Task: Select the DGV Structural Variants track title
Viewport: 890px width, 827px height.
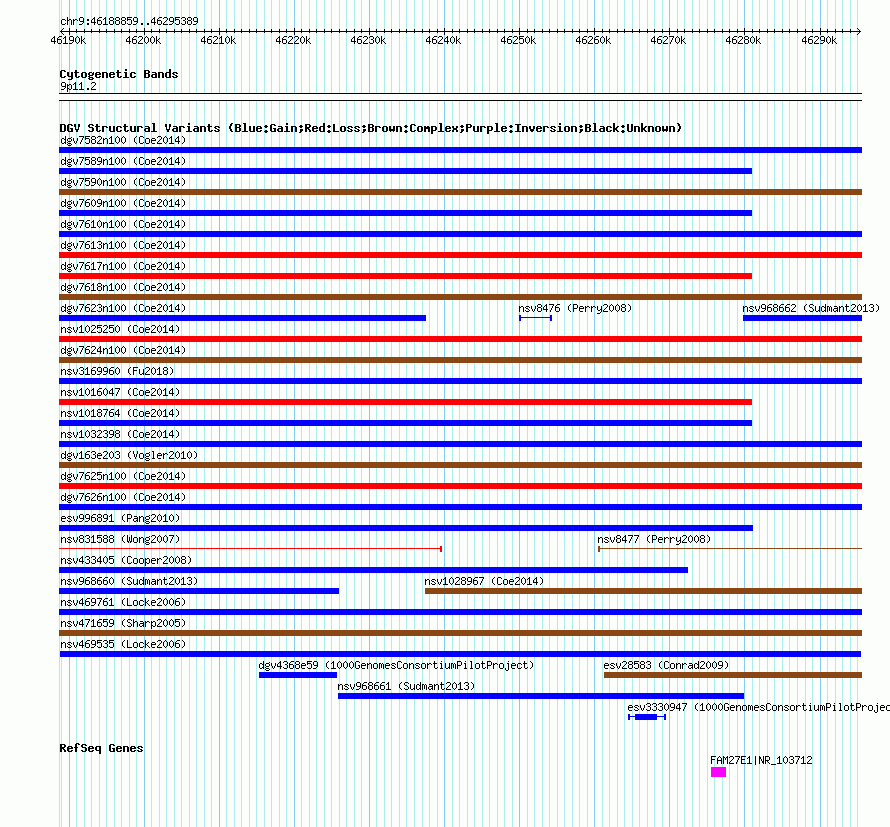Action: [x=371, y=128]
